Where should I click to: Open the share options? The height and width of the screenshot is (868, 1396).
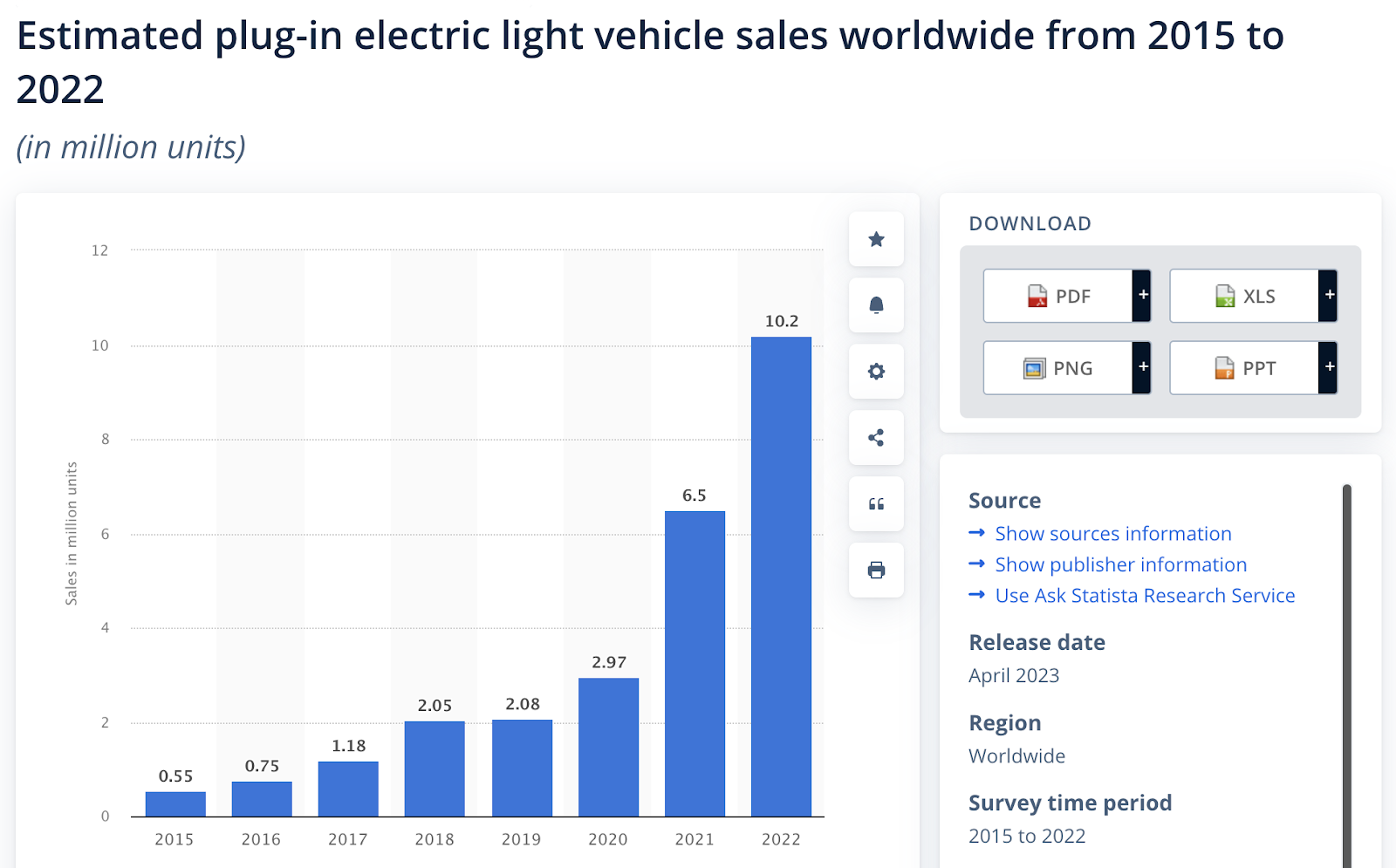[876, 438]
